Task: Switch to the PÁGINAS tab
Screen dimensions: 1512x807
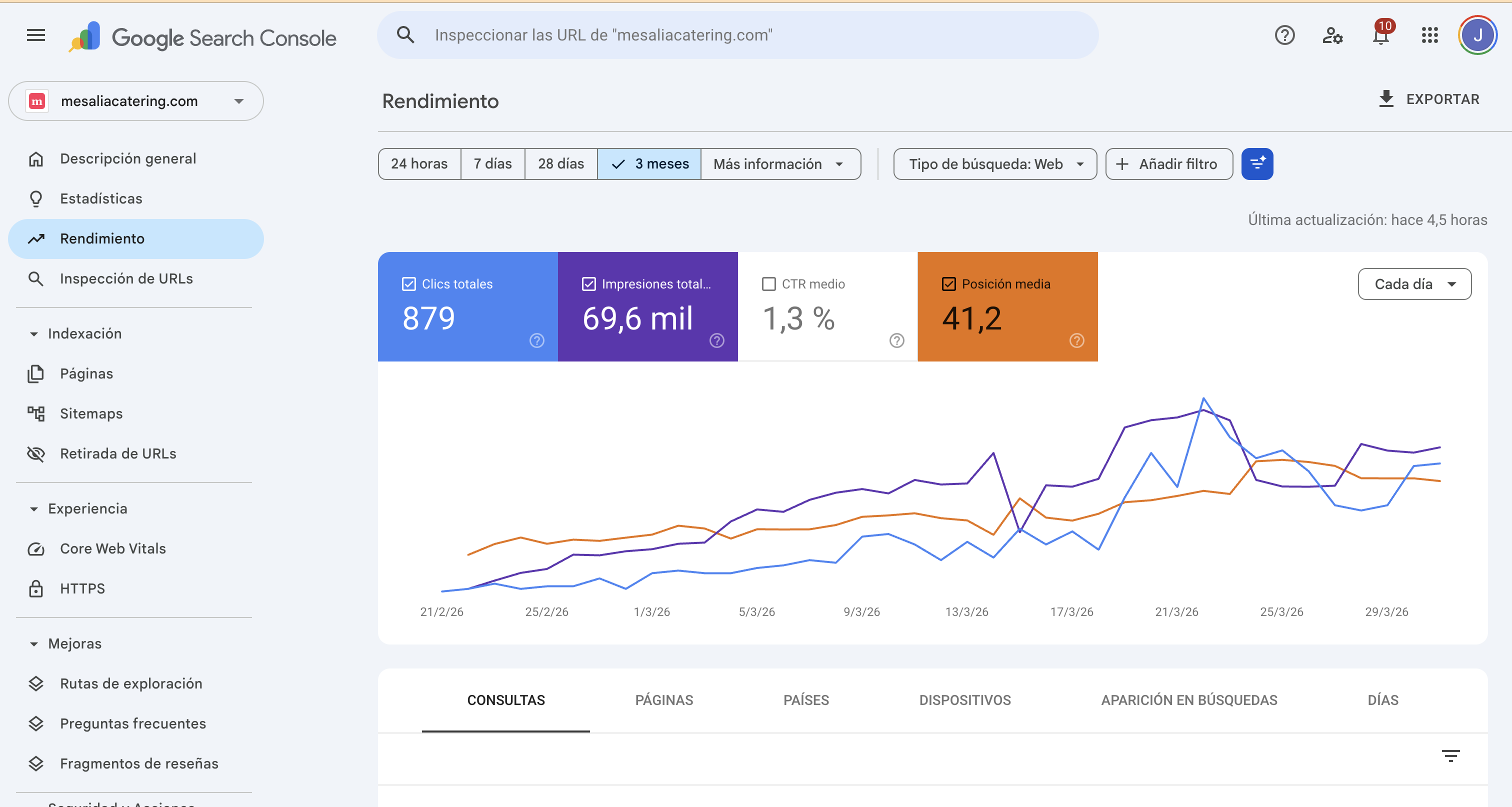Action: [664, 699]
